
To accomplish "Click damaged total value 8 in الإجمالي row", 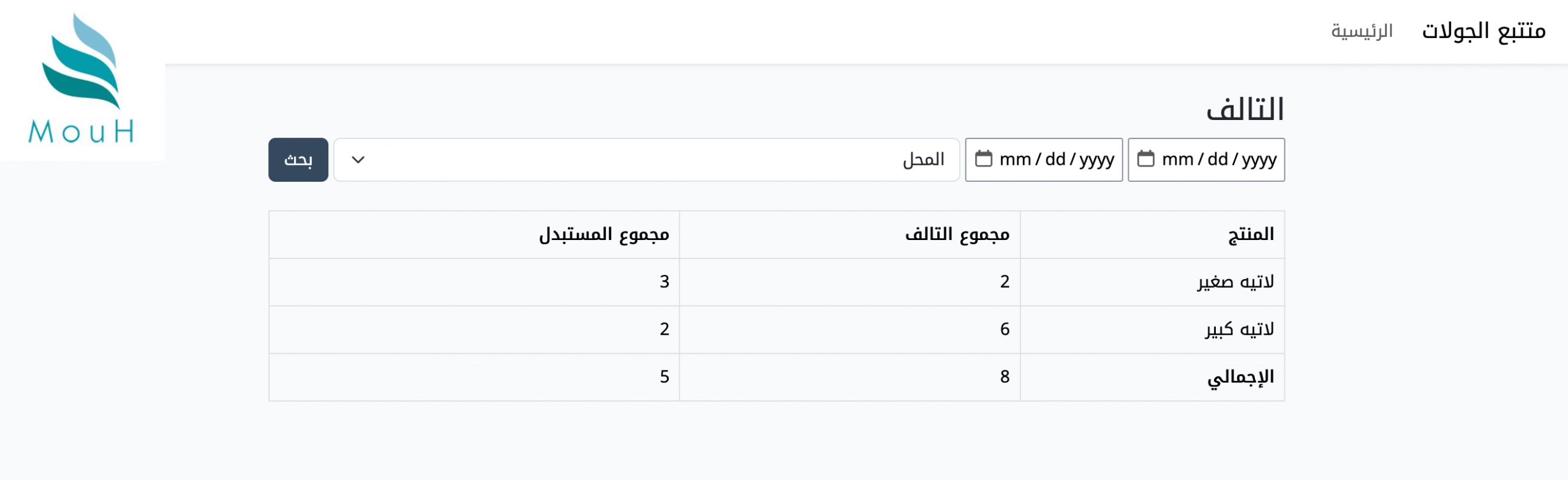I will (1005, 377).
